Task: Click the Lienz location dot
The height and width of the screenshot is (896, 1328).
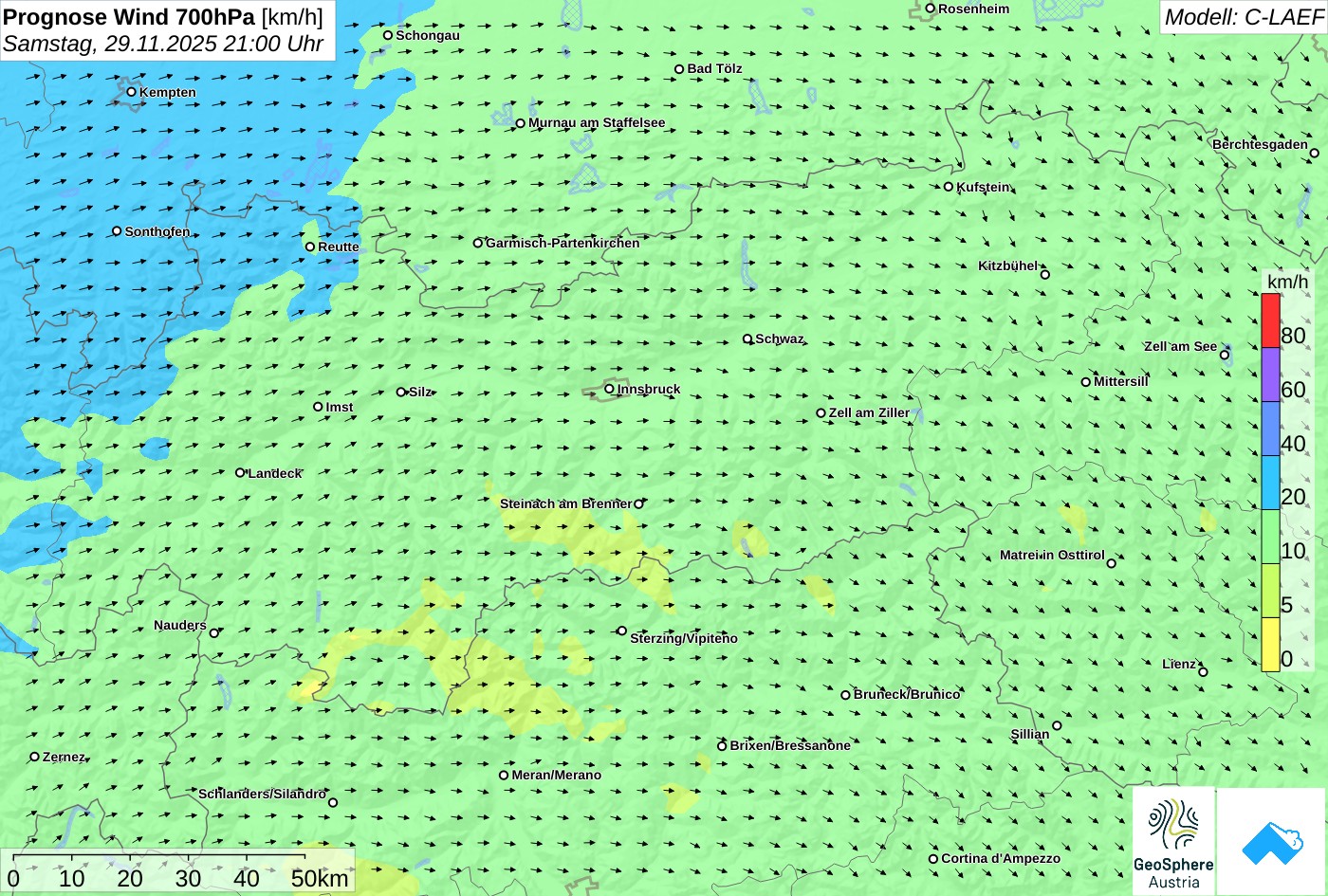Action: pyautogui.click(x=1203, y=672)
